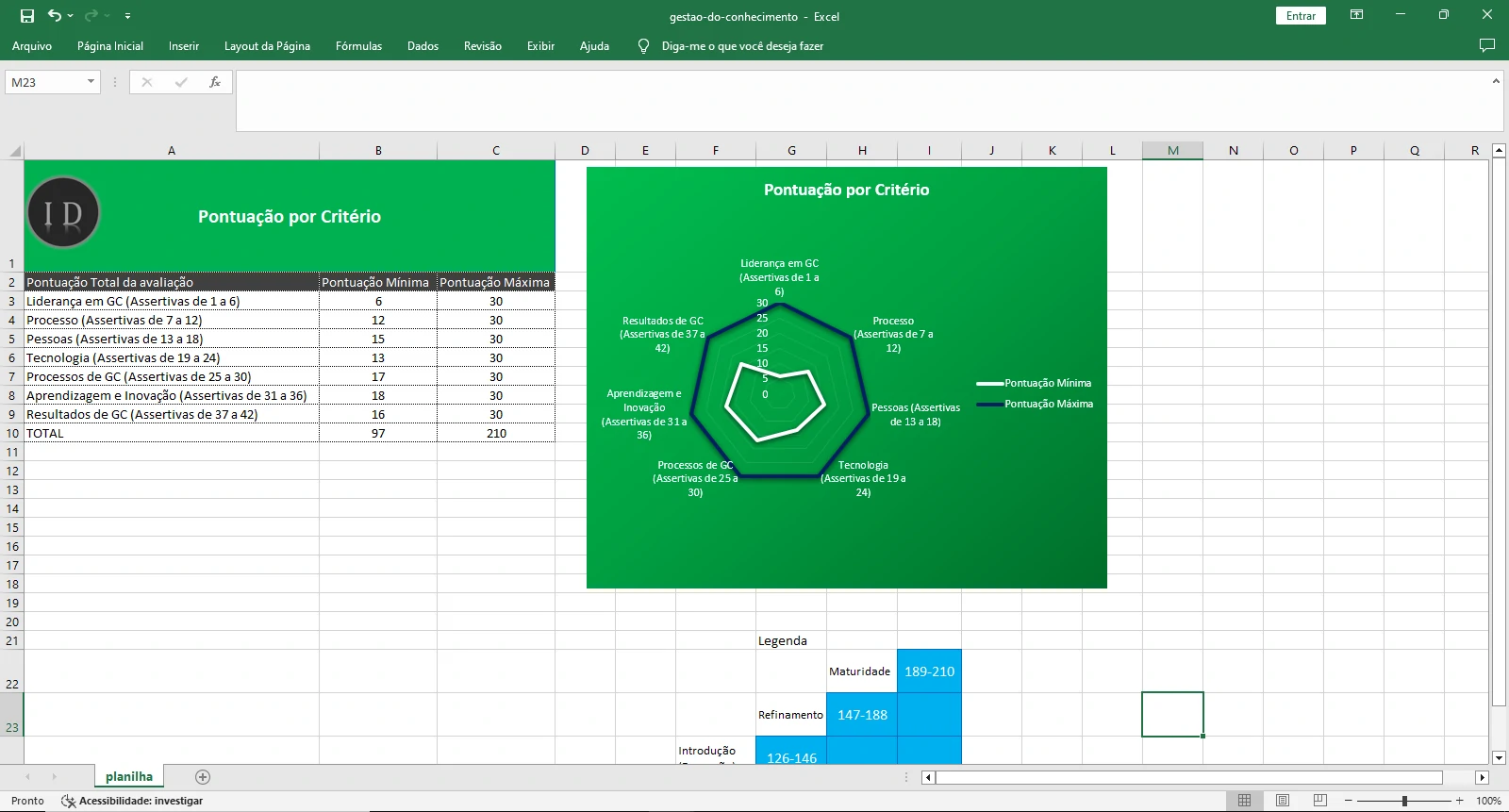
Task: Add a new sheet with plus icon
Action: (203, 777)
